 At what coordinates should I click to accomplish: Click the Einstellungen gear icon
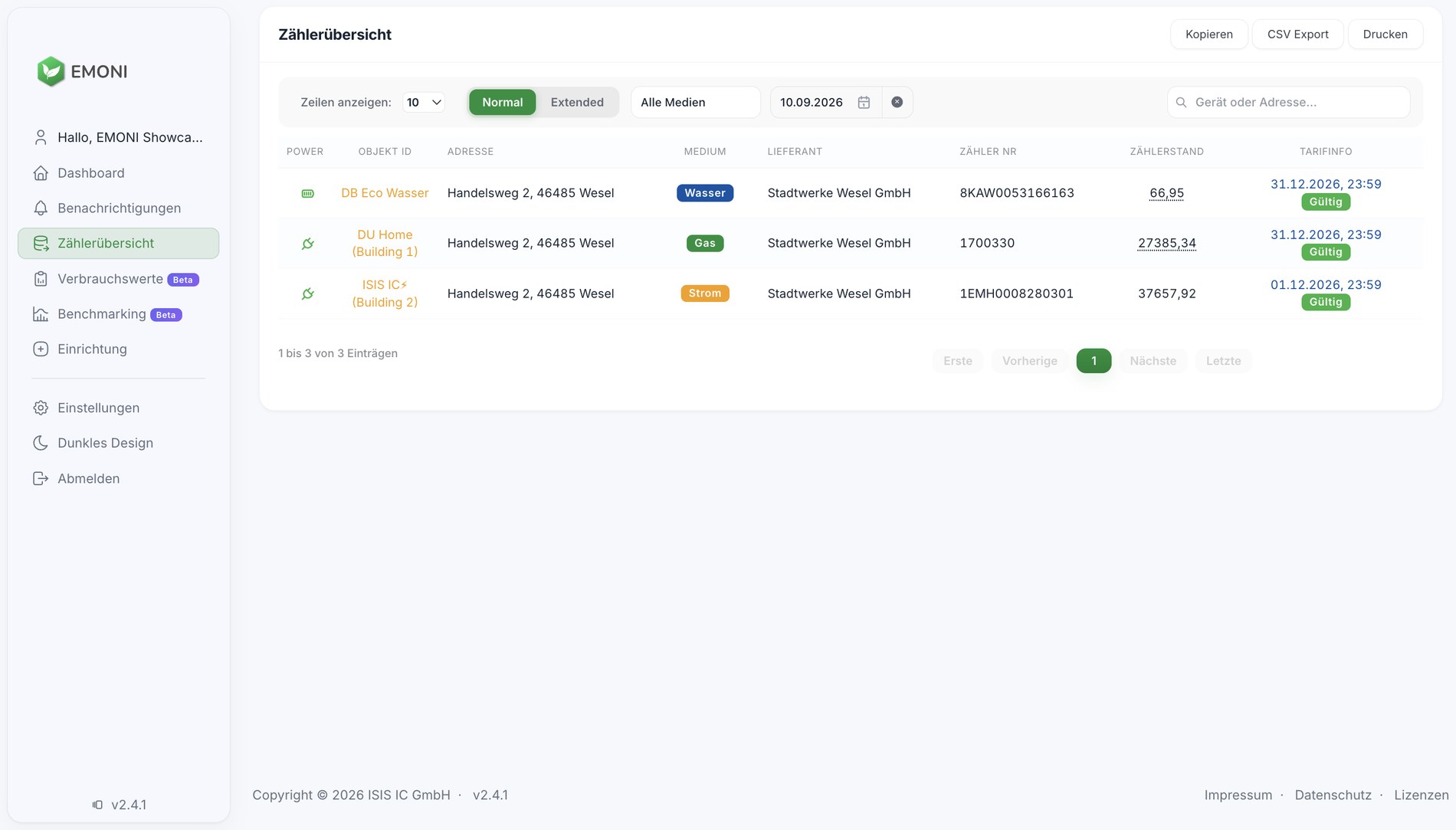click(x=41, y=408)
